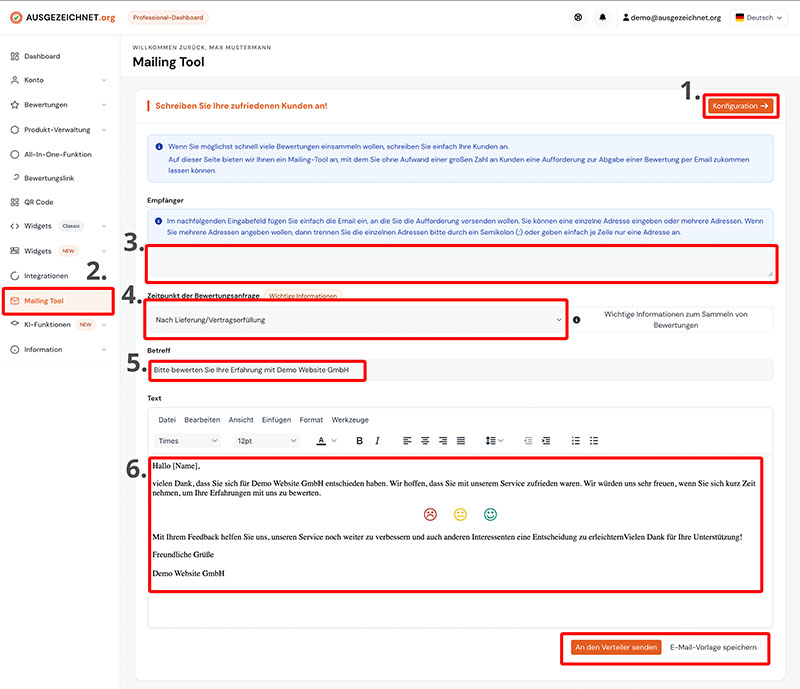Align text left
This screenshot has width=800, height=689.
407,441
